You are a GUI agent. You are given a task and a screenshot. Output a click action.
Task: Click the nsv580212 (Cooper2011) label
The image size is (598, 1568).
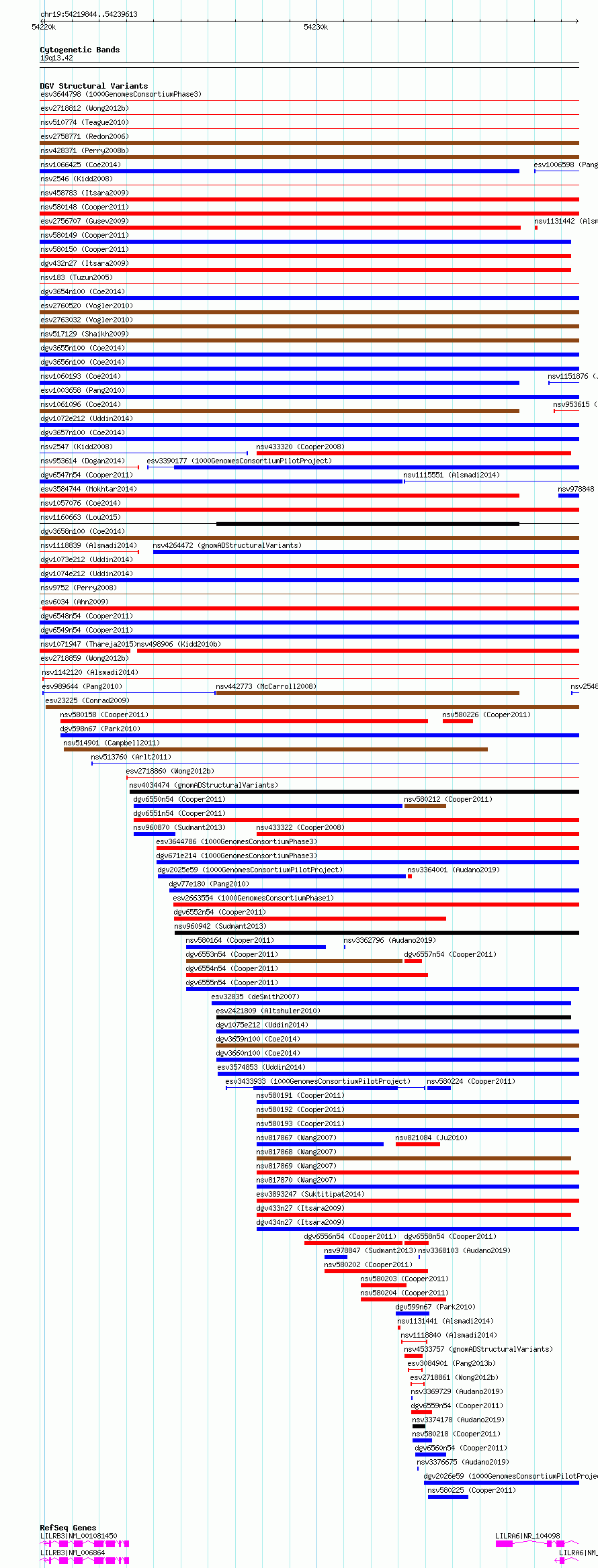click(448, 799)
